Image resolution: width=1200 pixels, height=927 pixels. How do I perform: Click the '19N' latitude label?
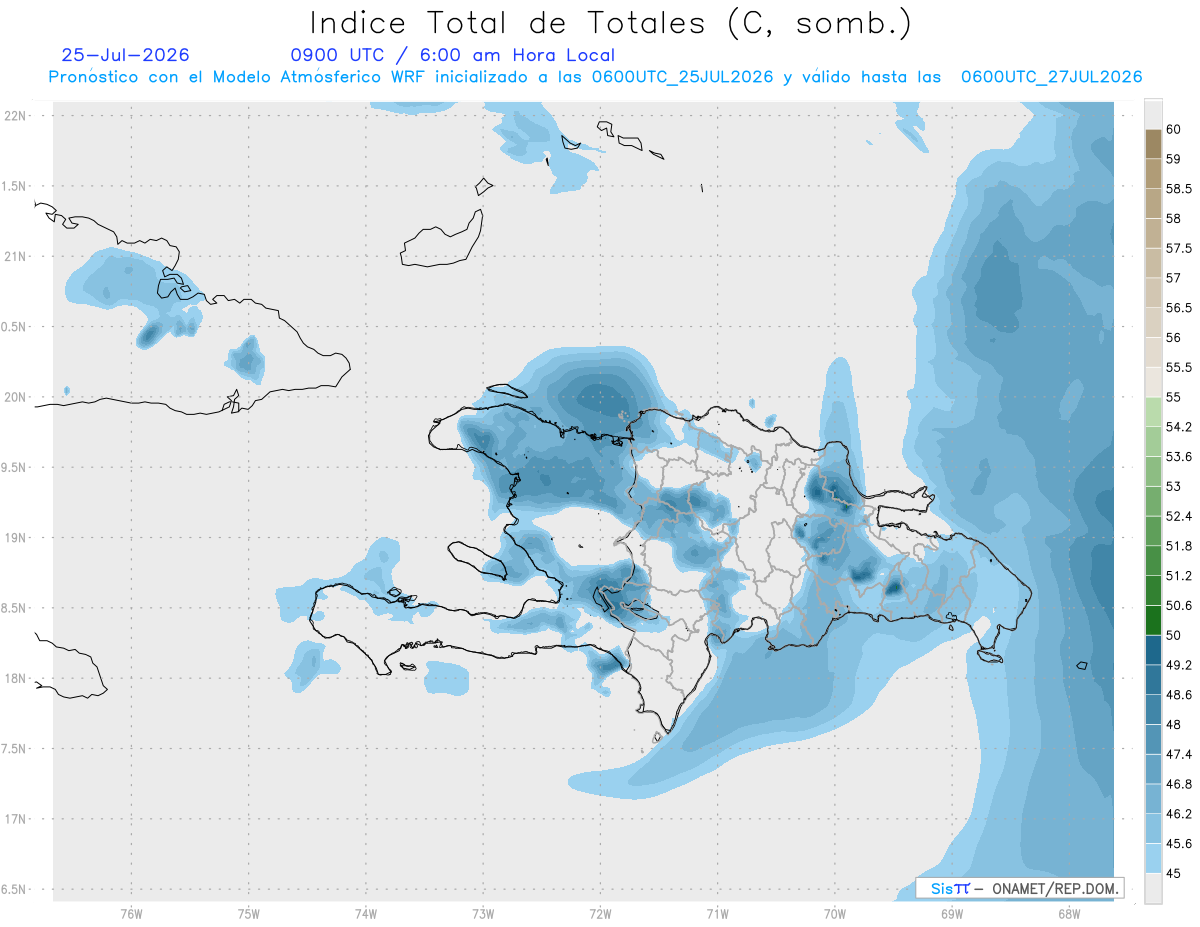[15, 538]
